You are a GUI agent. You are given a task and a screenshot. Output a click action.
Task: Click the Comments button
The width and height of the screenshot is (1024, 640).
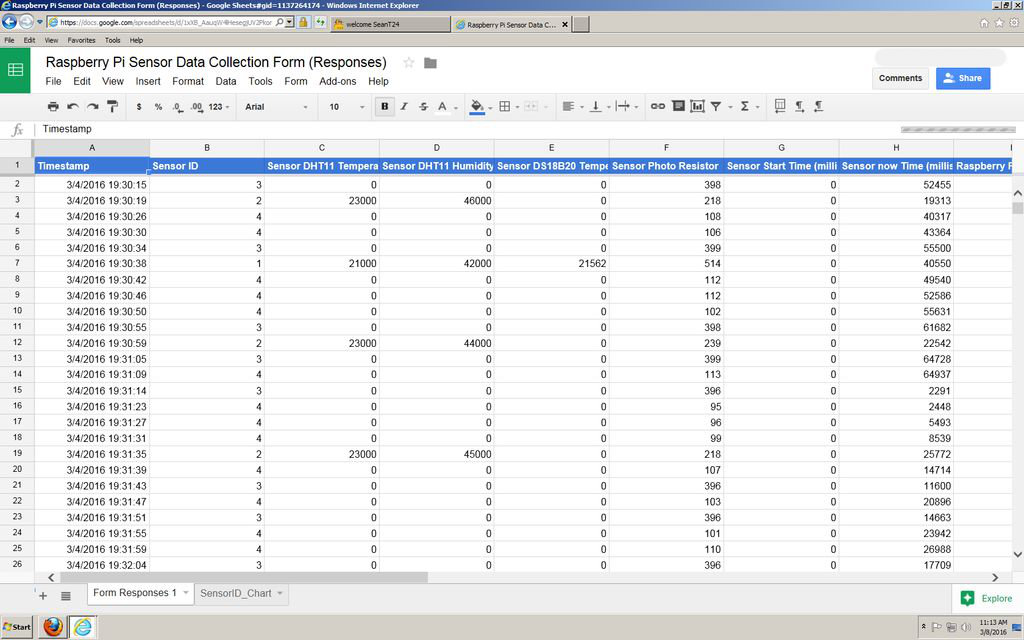[901, 78]
